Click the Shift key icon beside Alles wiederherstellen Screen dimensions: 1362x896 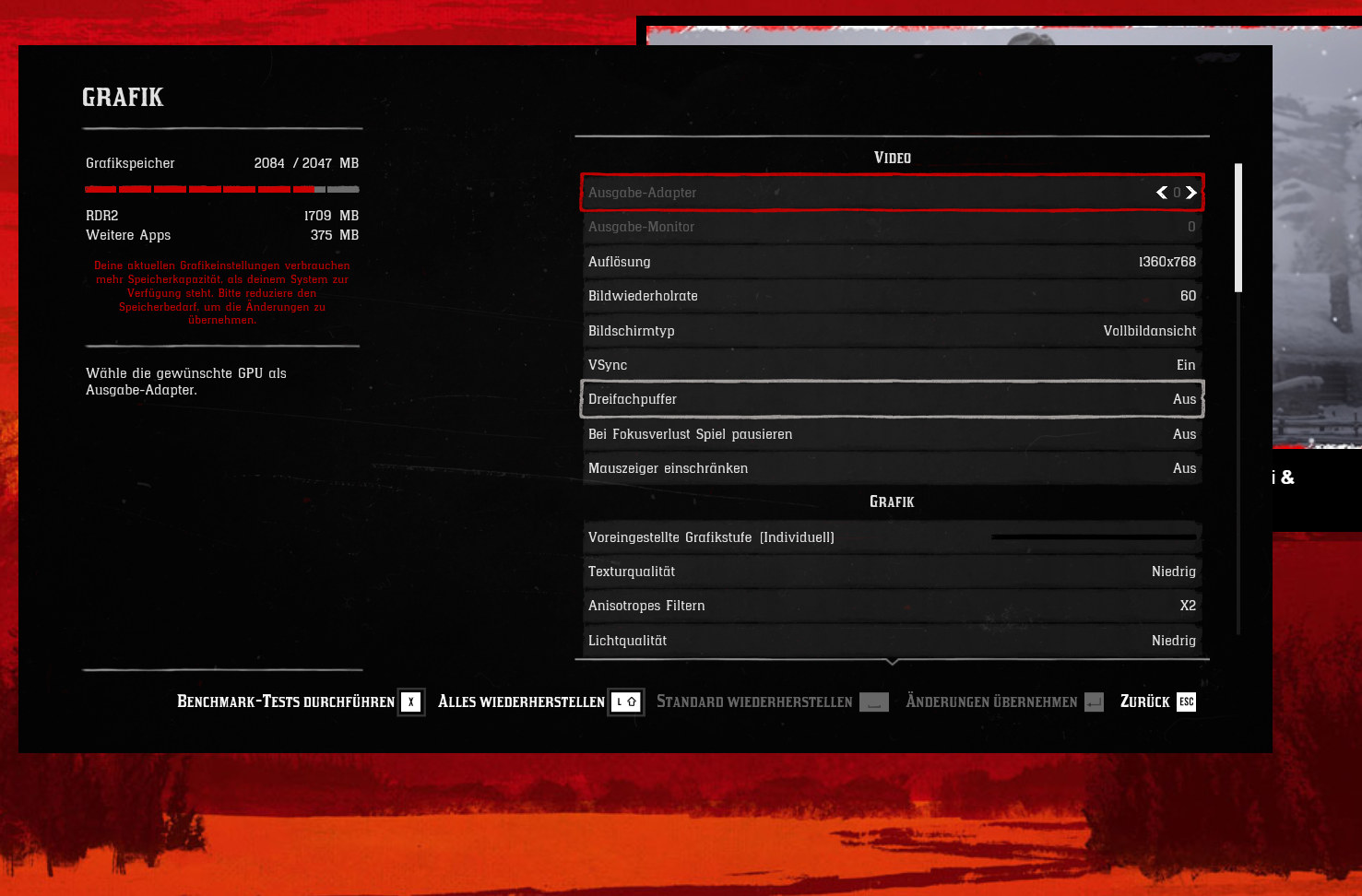[626, 701]
